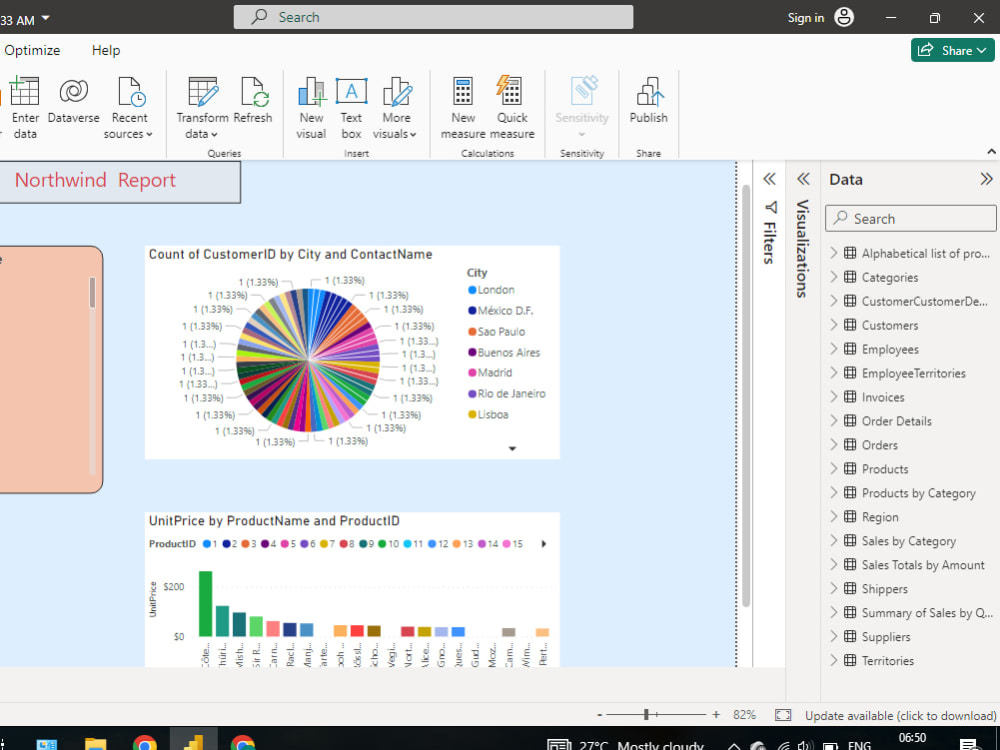Insert a Text box

[351, 108]
